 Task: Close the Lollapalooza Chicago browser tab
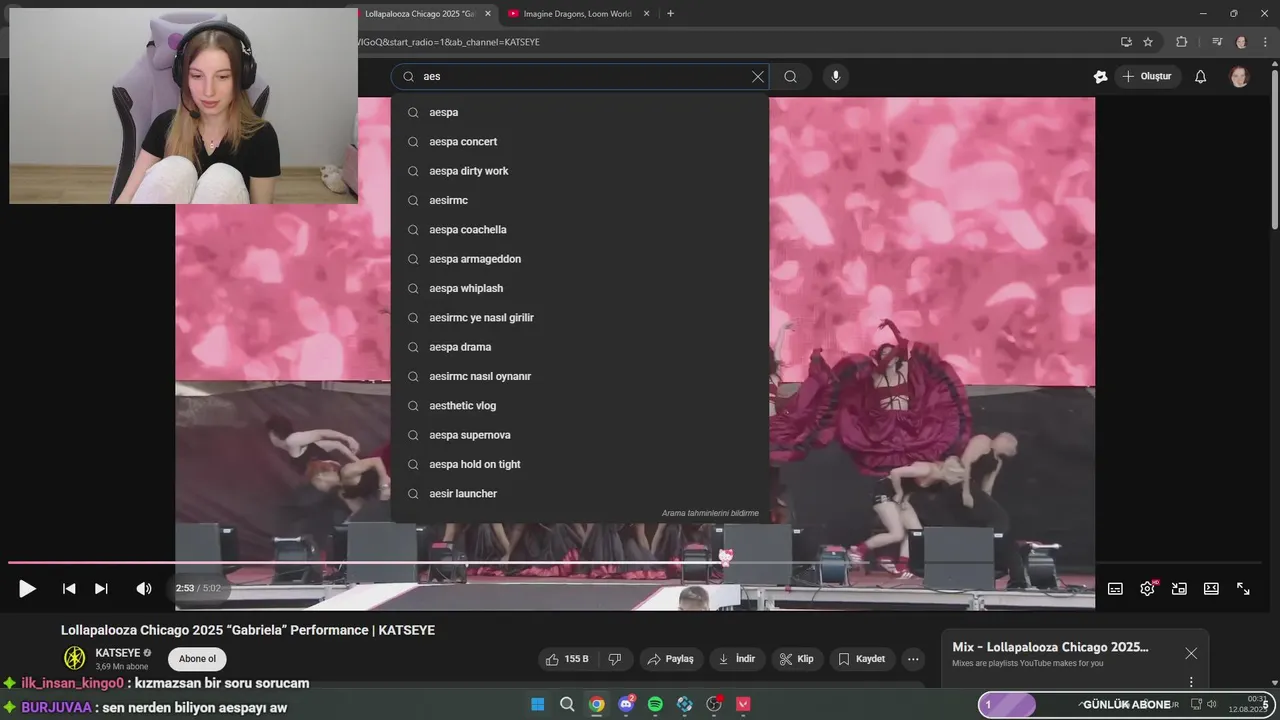[x=488, y=14]
